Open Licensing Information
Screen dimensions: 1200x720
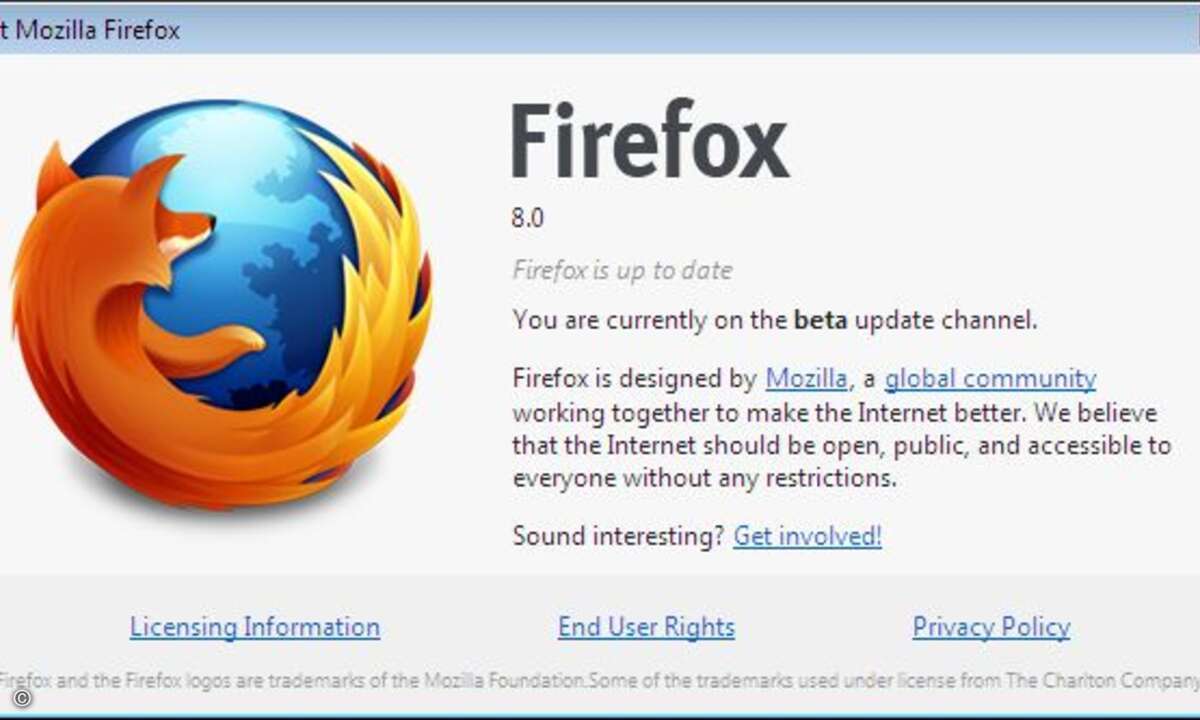255,627
